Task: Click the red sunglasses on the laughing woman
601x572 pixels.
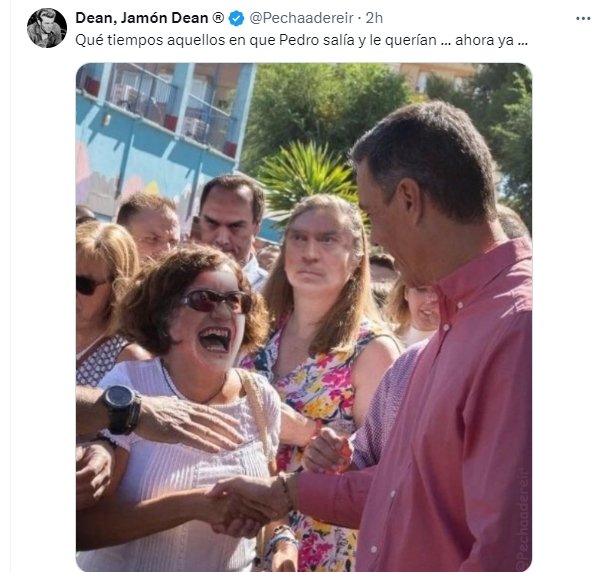Action: [x=216, y=300]
